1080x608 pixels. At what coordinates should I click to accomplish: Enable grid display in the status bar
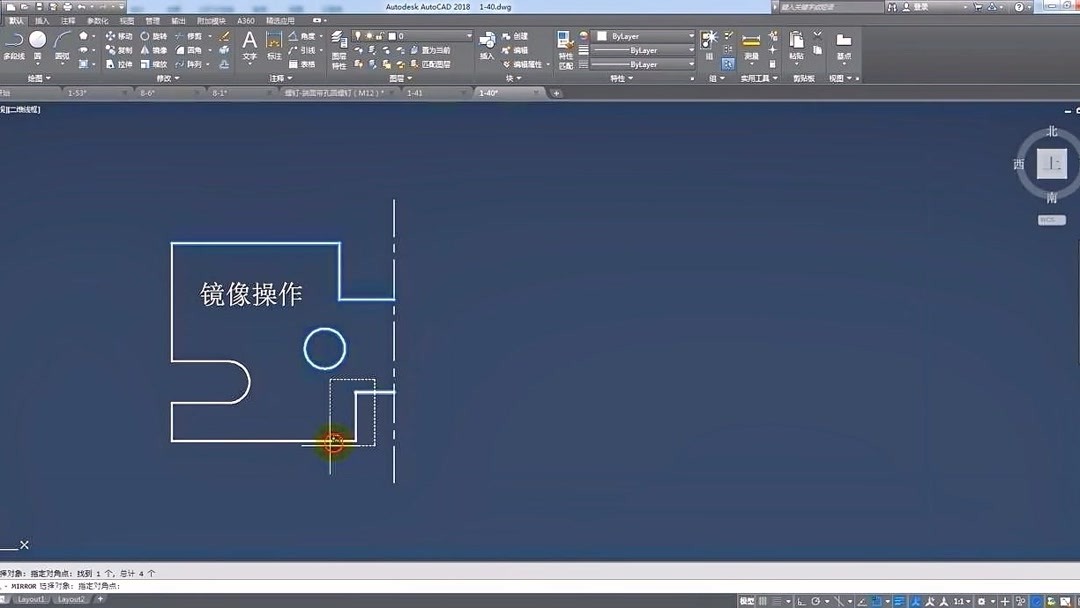[x=763, y=599]
